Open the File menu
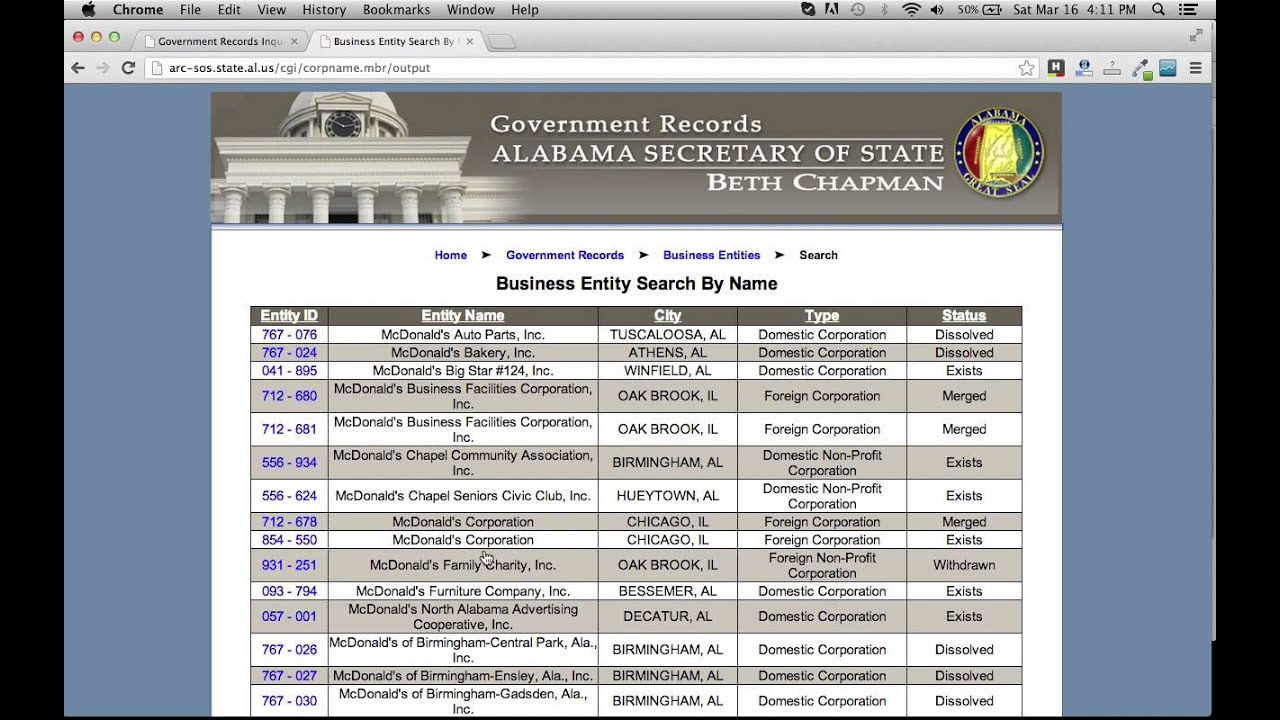Screen dimensions: 1280x720 [x=190, y=10]
